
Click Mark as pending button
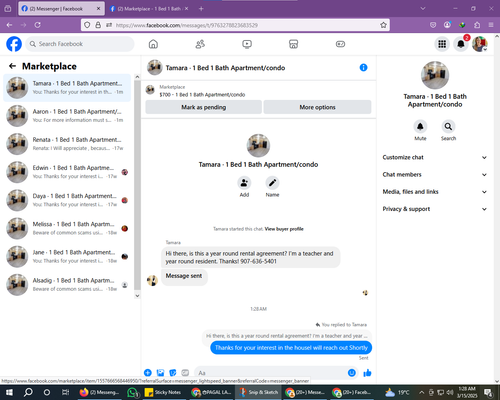(203, 107)
